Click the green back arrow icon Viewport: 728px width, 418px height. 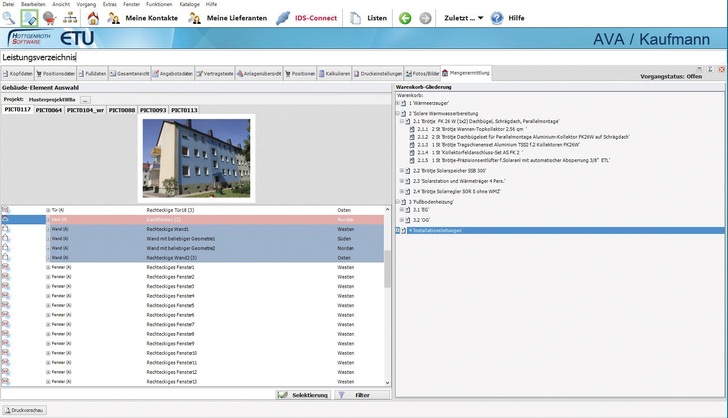(x=405, y=18)
